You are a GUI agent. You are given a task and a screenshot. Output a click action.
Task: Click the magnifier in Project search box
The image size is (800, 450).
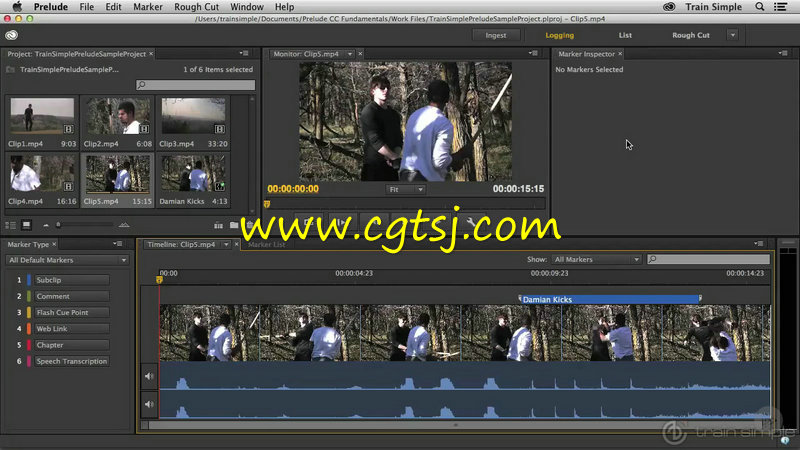(x=141, y=85)
